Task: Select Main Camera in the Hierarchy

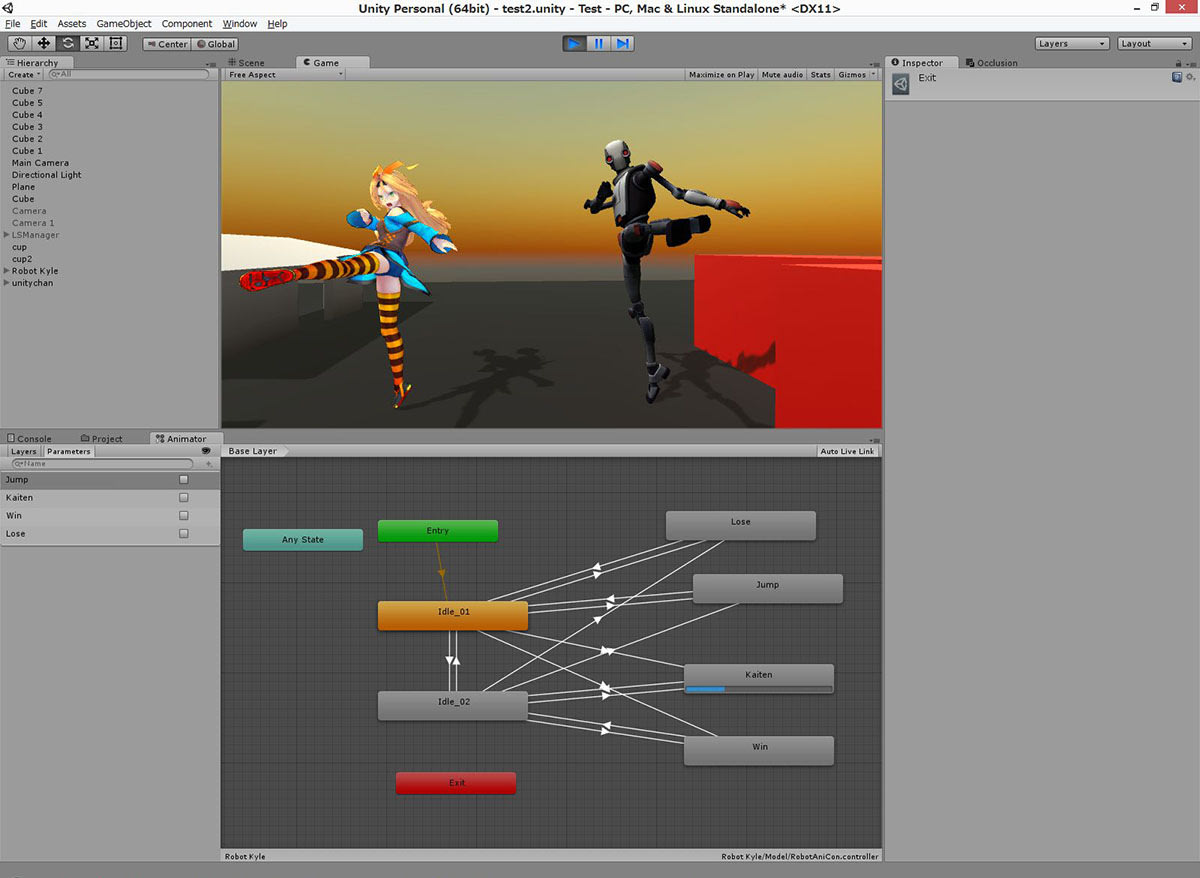Action: [40, 163]
